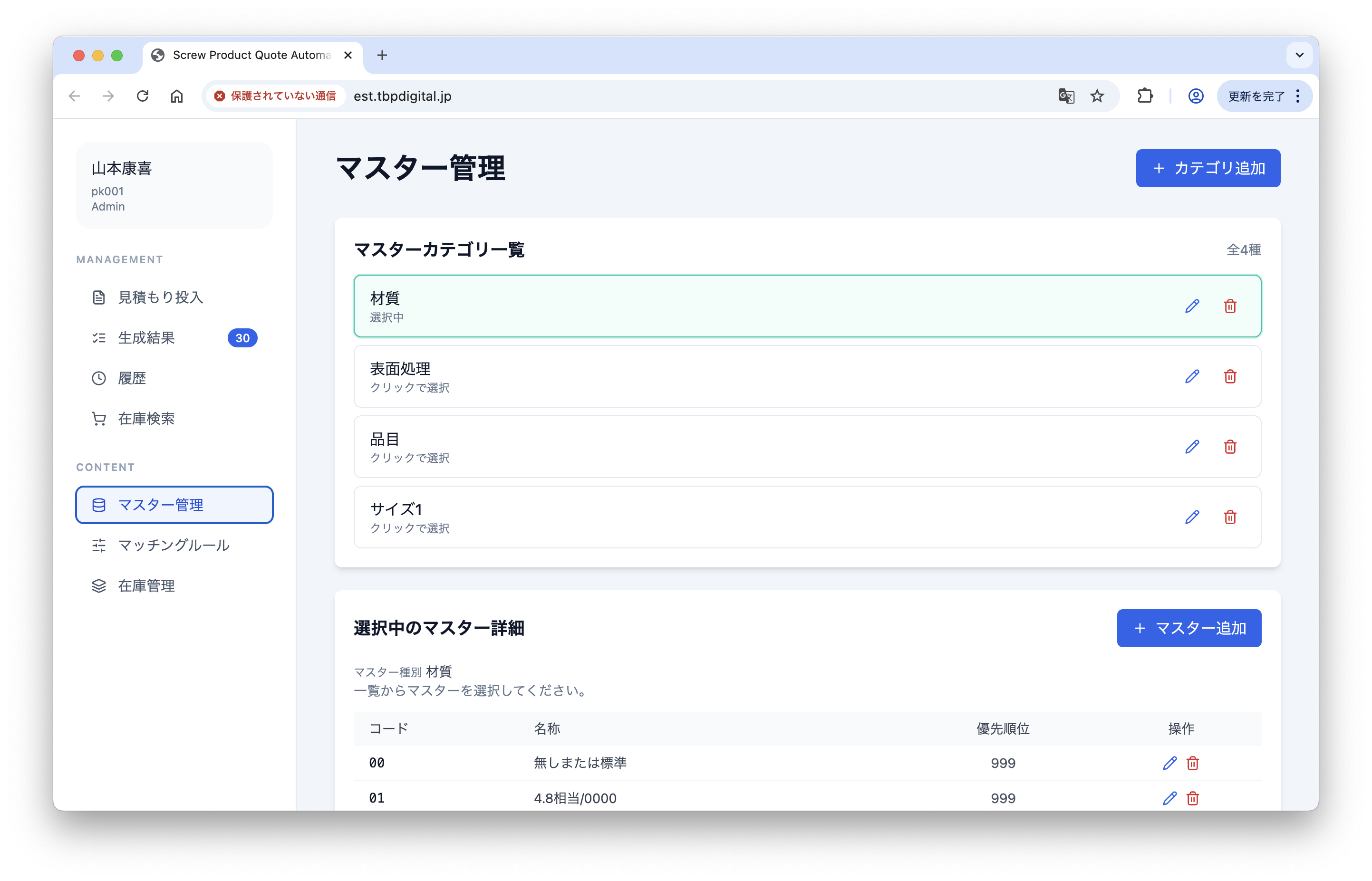
Task: Click the 在庫管理 layers icon
Action: click(99, 585)
